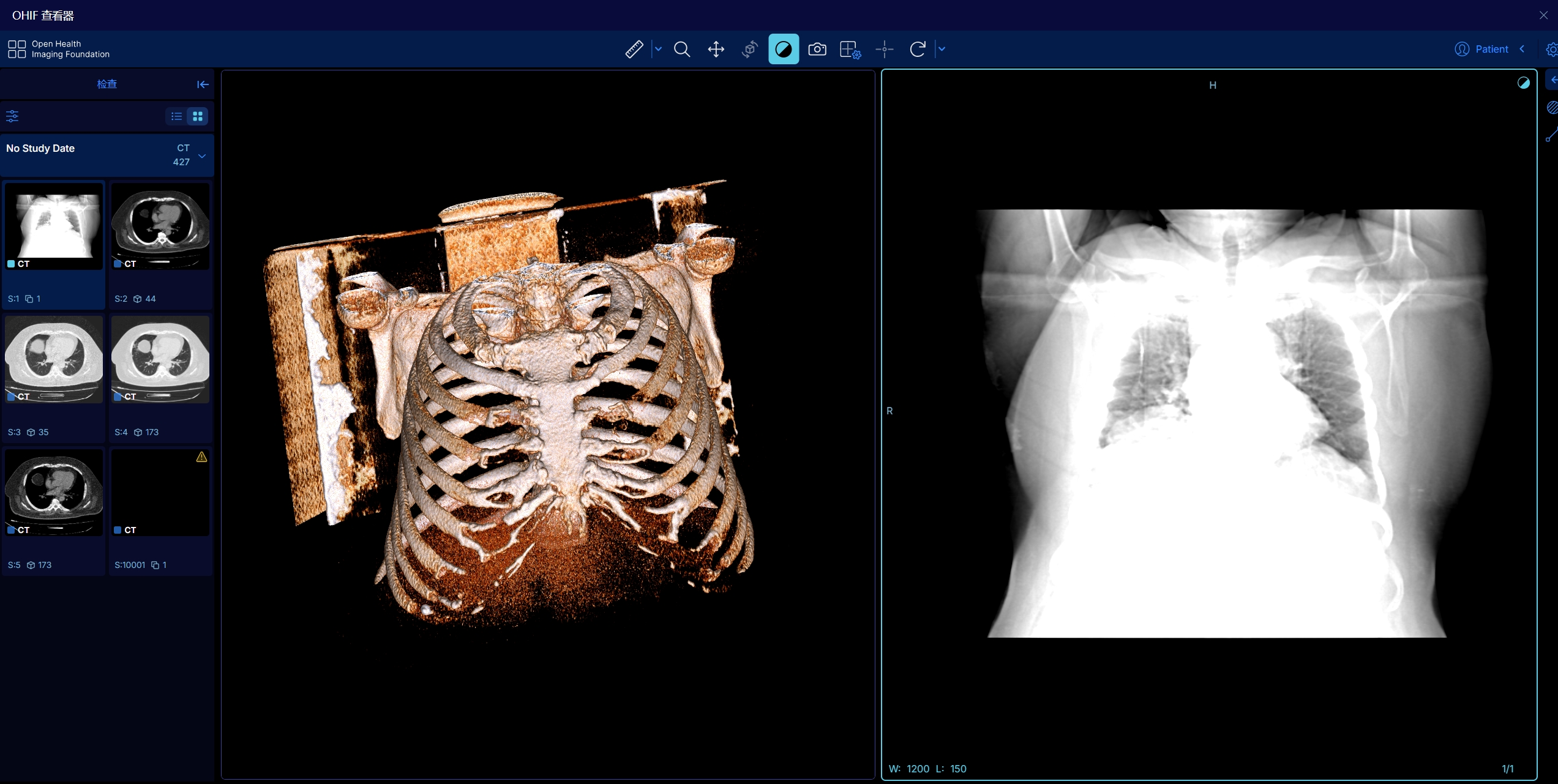Switch to thumbnail grid view

point(198,116)
